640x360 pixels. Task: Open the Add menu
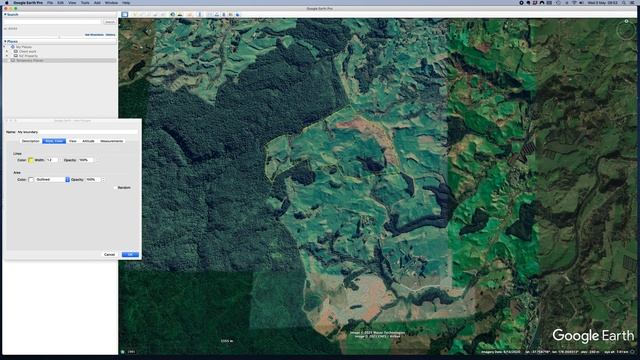(x=97, y=2)
